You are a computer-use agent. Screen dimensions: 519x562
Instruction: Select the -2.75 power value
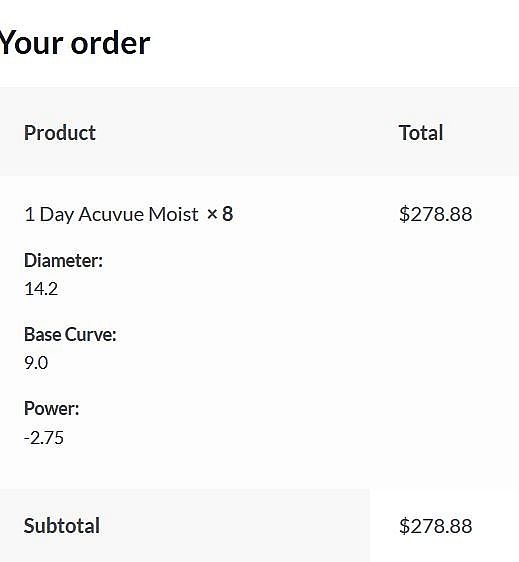coord(44,438)
